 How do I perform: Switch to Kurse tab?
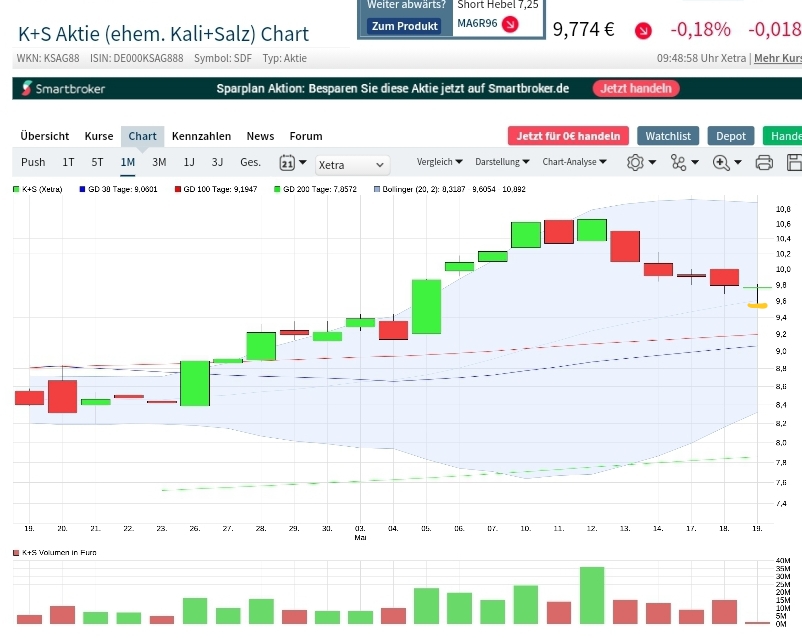[x=99, y=136]
